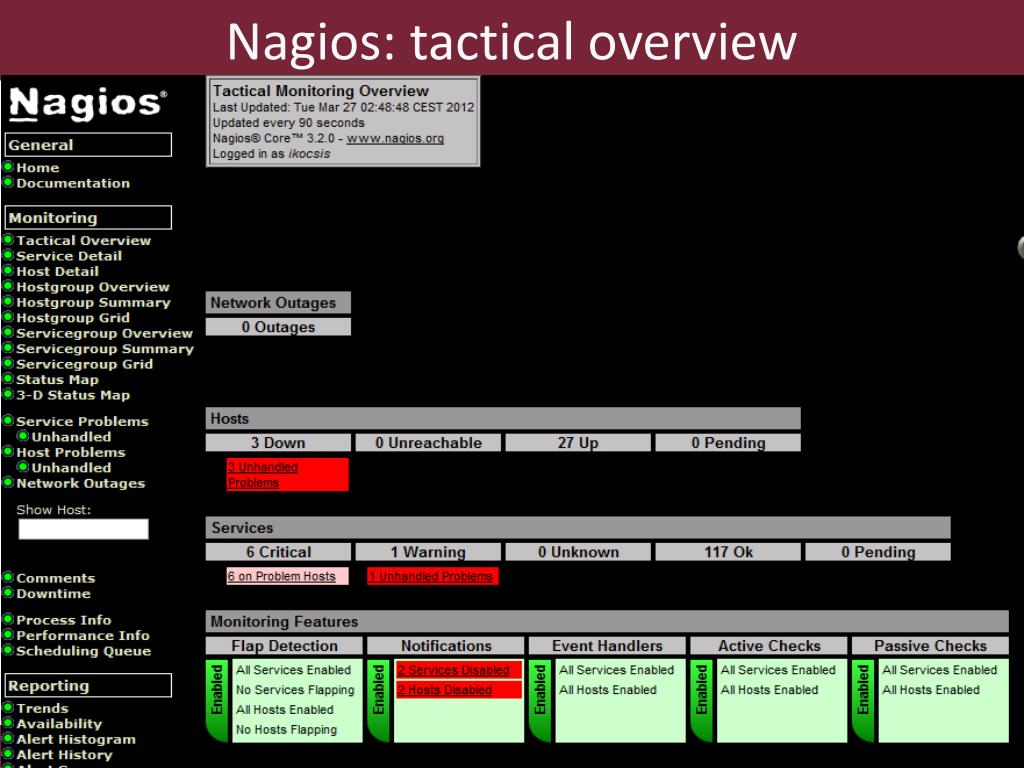The height and width of the screenshot is (768, 1024).
Task: Open the Host Detail page
Action: pos(57,272)
